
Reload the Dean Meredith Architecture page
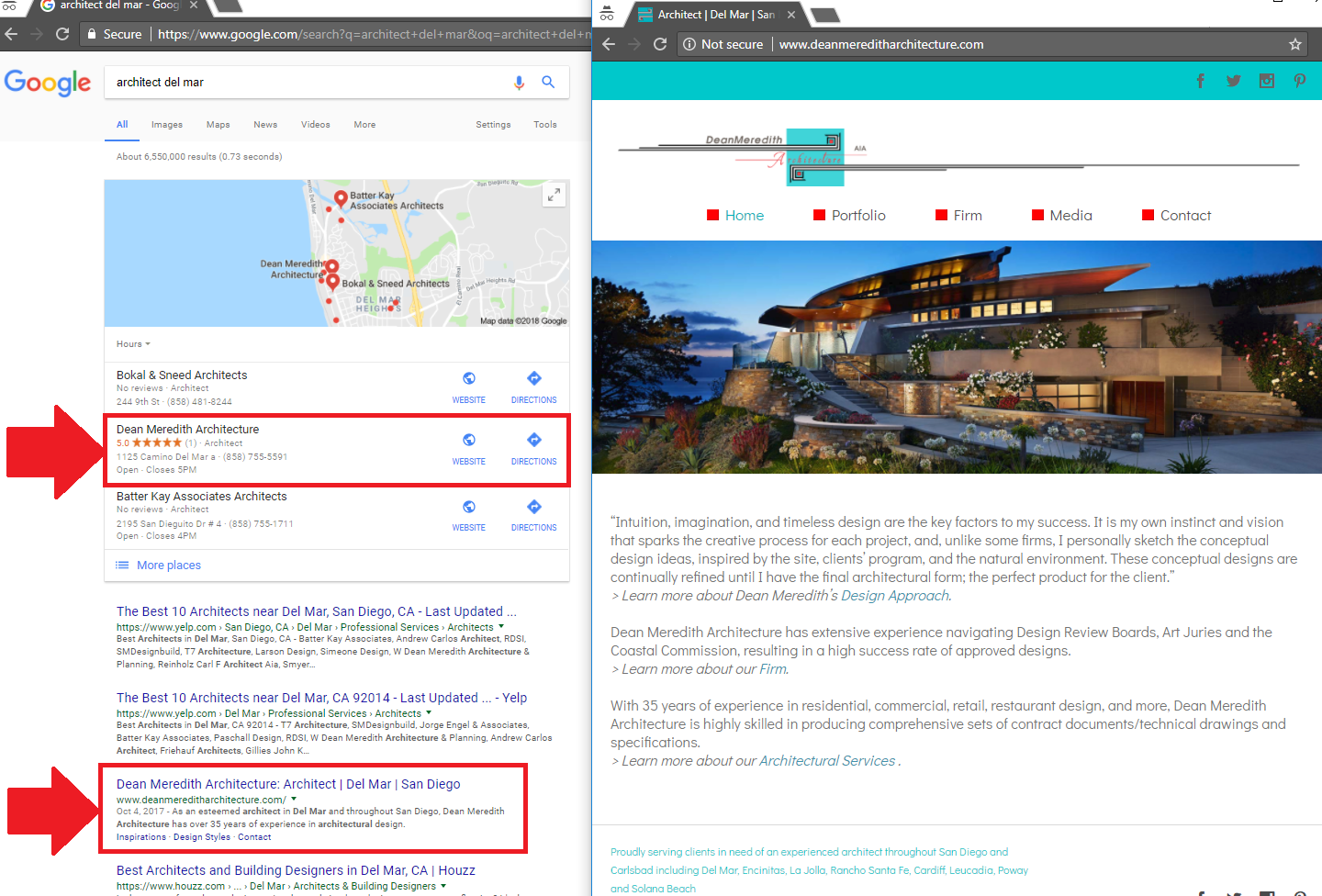point(659,44)
